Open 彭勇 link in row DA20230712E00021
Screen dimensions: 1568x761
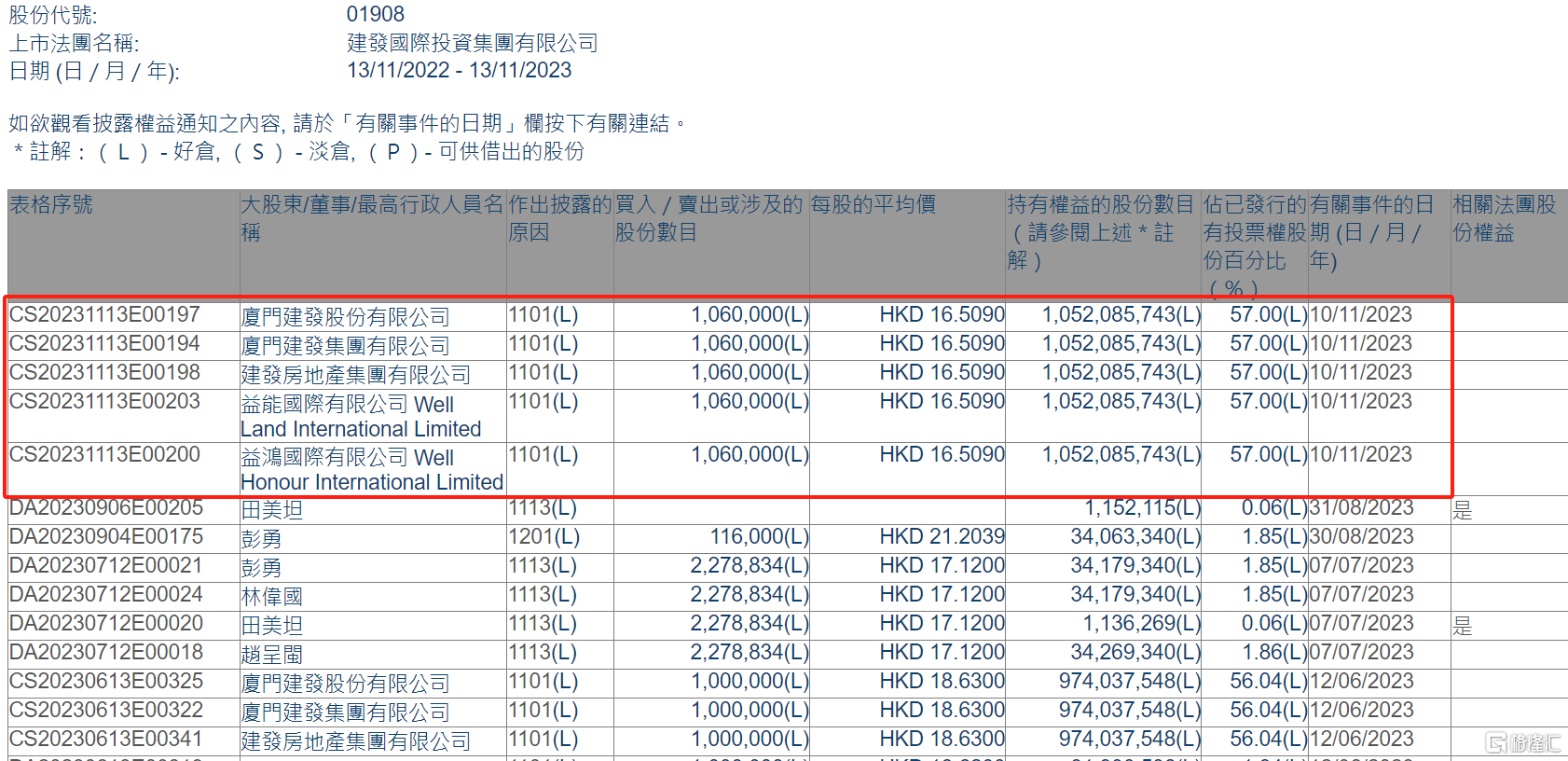[261, 568]
